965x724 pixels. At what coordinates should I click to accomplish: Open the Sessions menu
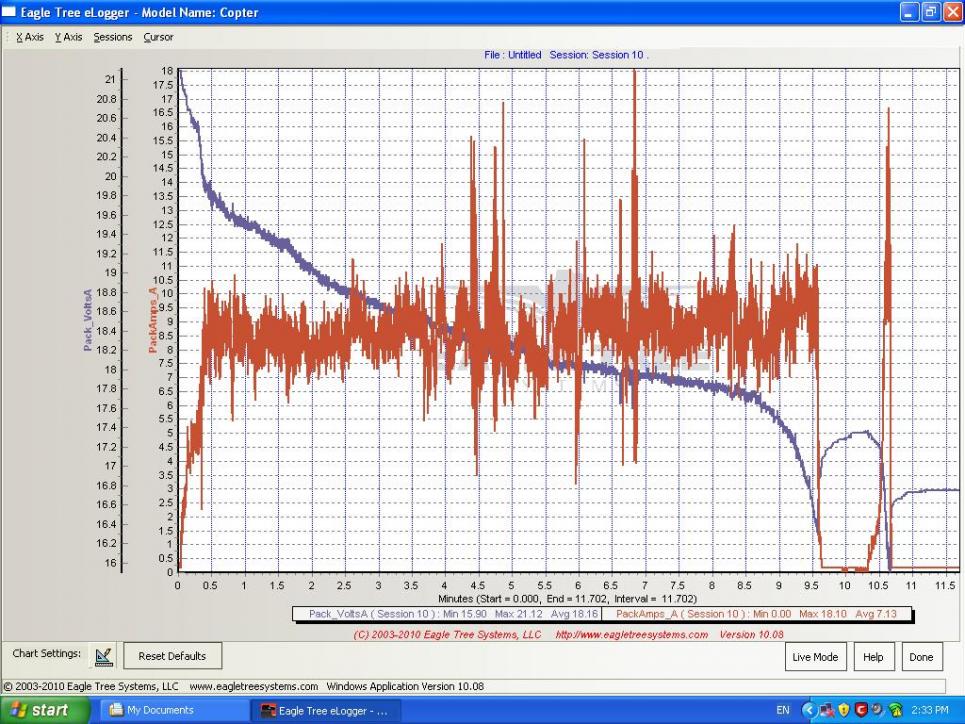point(113,37)
